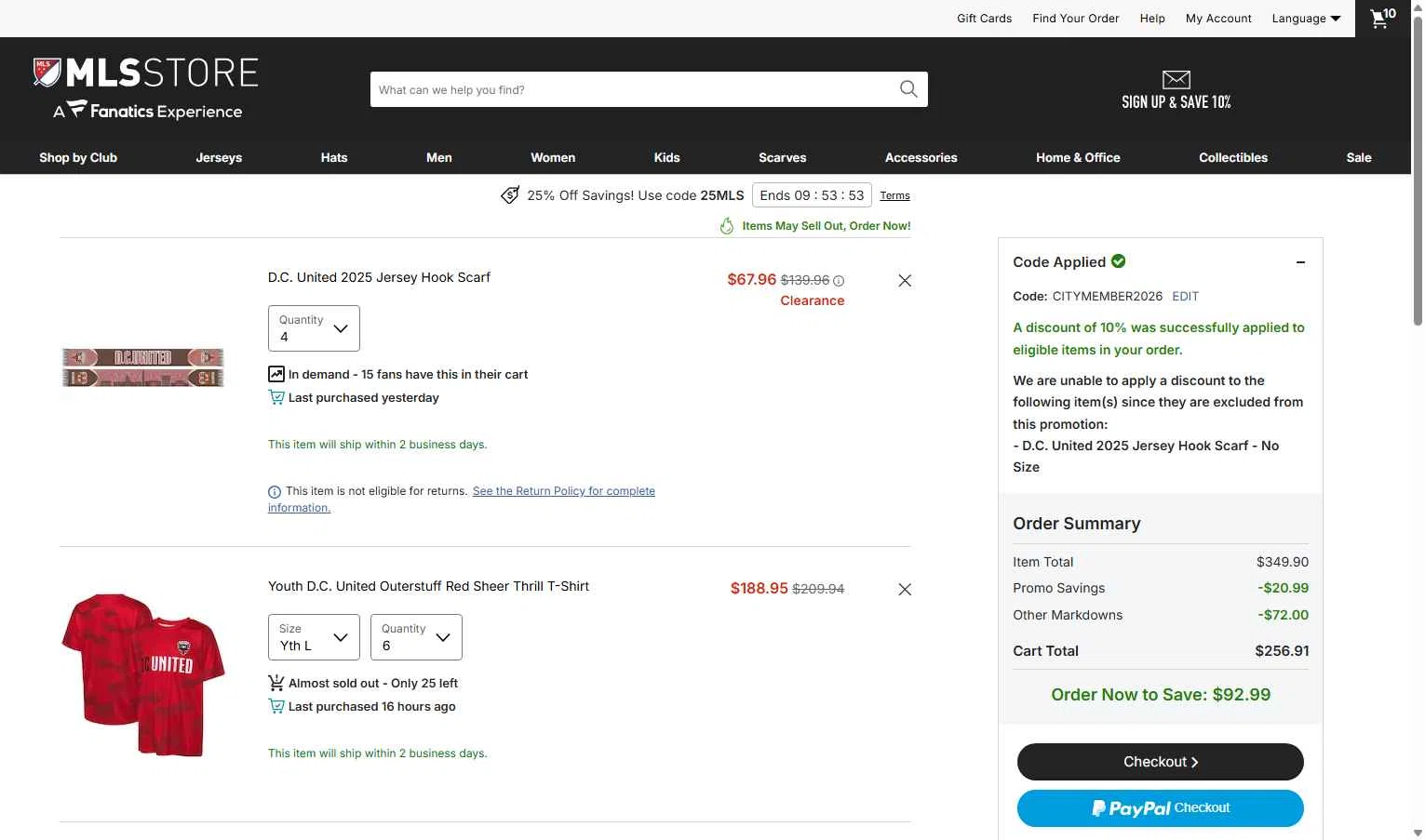Click cart icon beside Almost sold out
The width and height of the screenshot is (1425, 840).
pyautogui.click(x=276, y=683)
